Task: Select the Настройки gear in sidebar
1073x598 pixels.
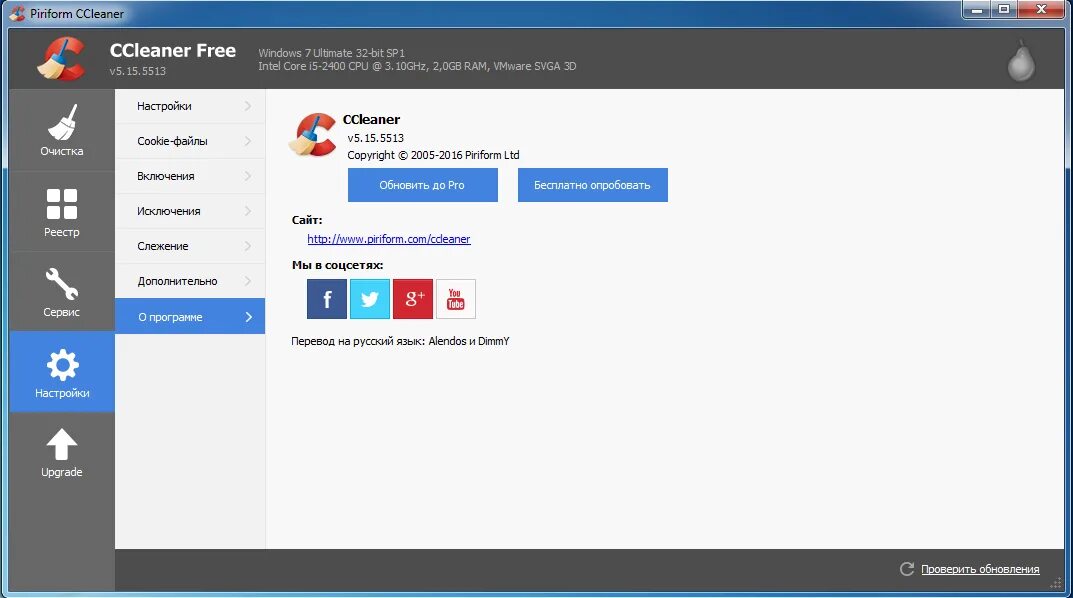Action: pyautogui.click(x=62, y=372)
